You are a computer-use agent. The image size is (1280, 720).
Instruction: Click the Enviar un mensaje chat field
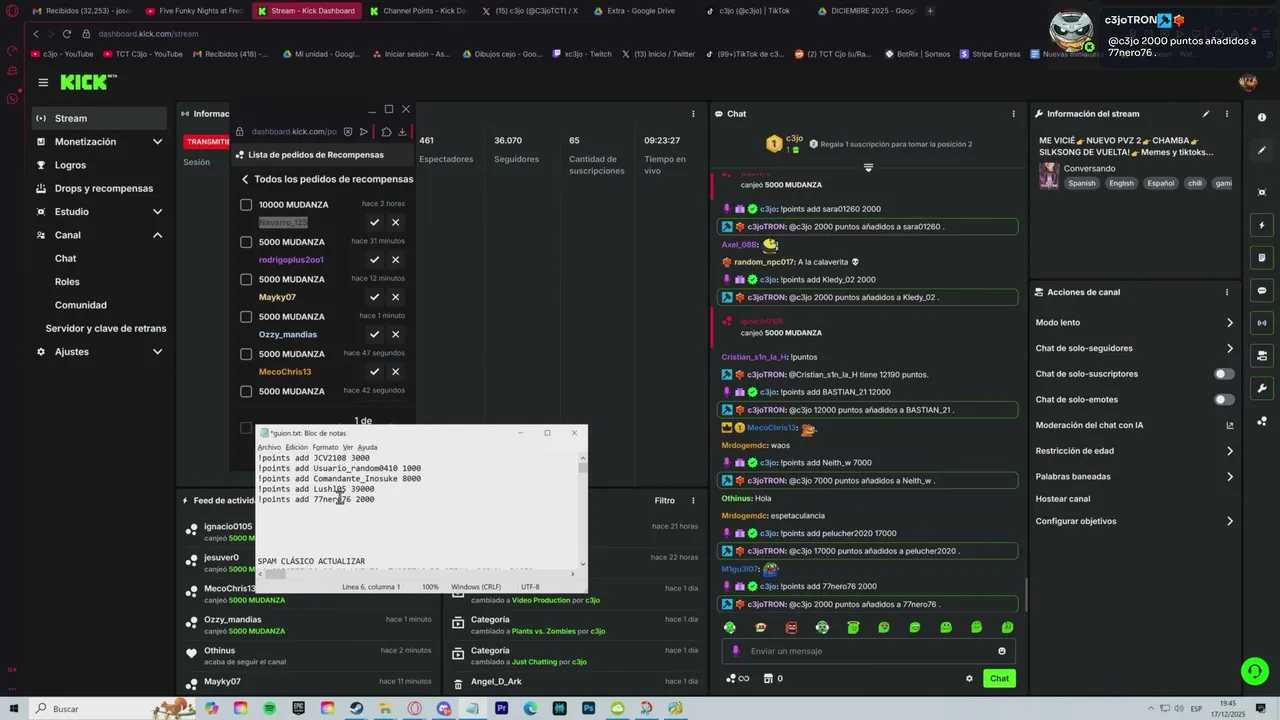pos(868,651)
